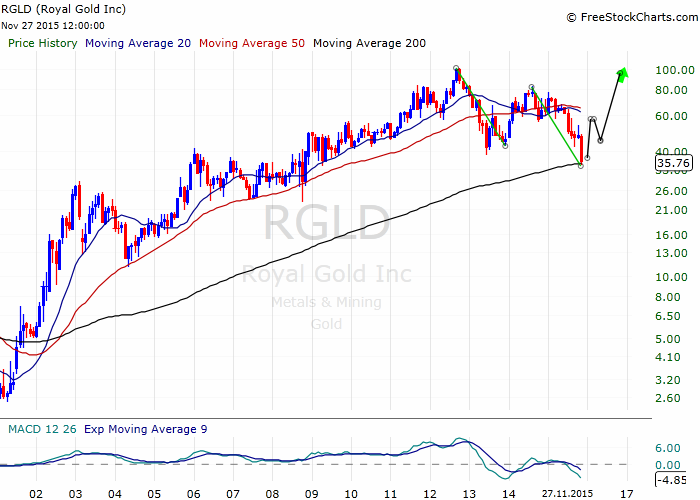Click the 03 year label on time axis
This screenshot has height=500, width=700.
coord(75,494)
